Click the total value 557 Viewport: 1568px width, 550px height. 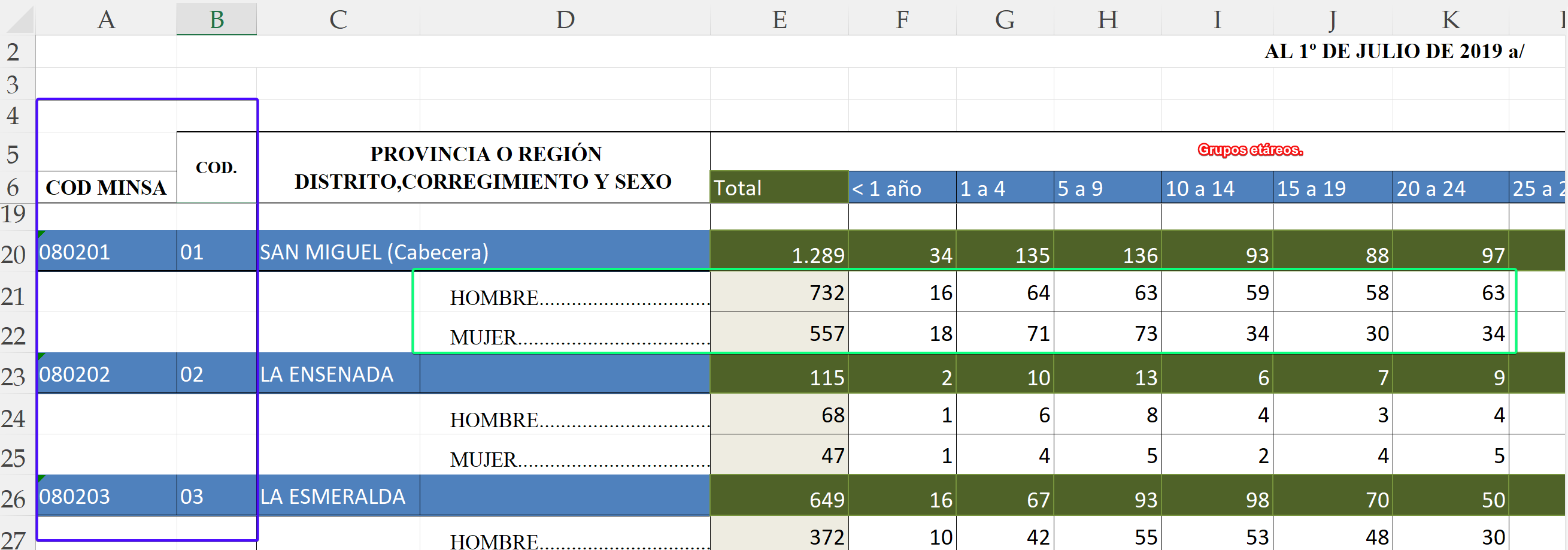tap(779, 333)
